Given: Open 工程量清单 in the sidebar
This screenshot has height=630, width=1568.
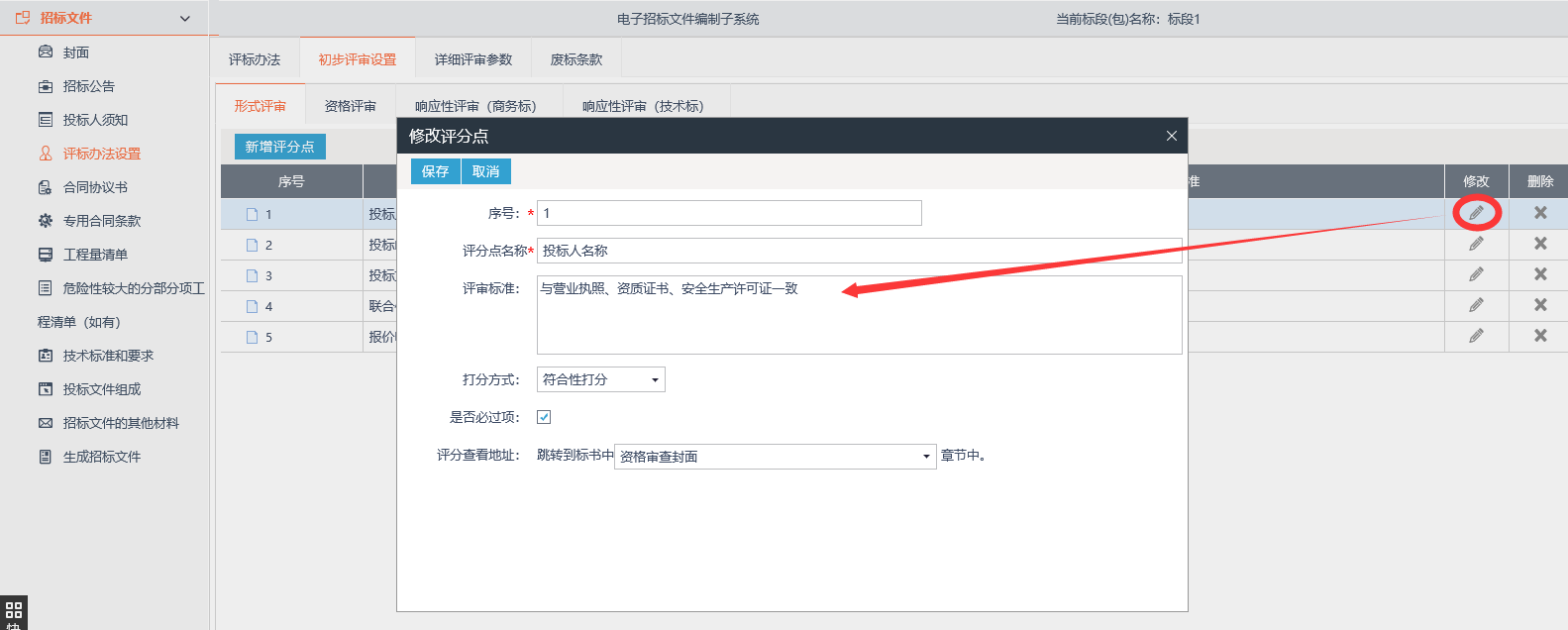Looking at the screenshot, I should (95, 255).
